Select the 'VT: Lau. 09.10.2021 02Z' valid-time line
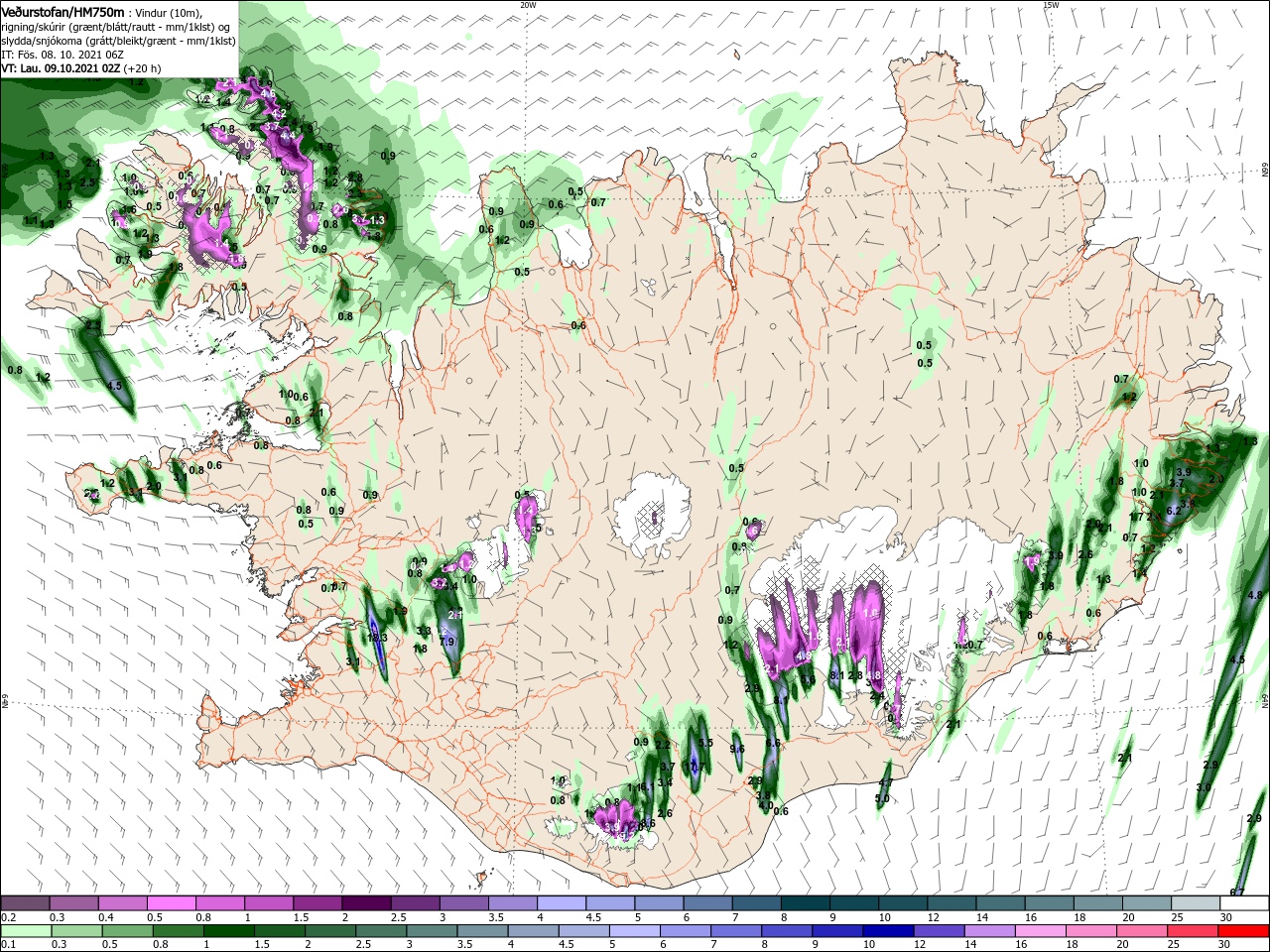Screen dimensions: 1270x952 [61, 68]
